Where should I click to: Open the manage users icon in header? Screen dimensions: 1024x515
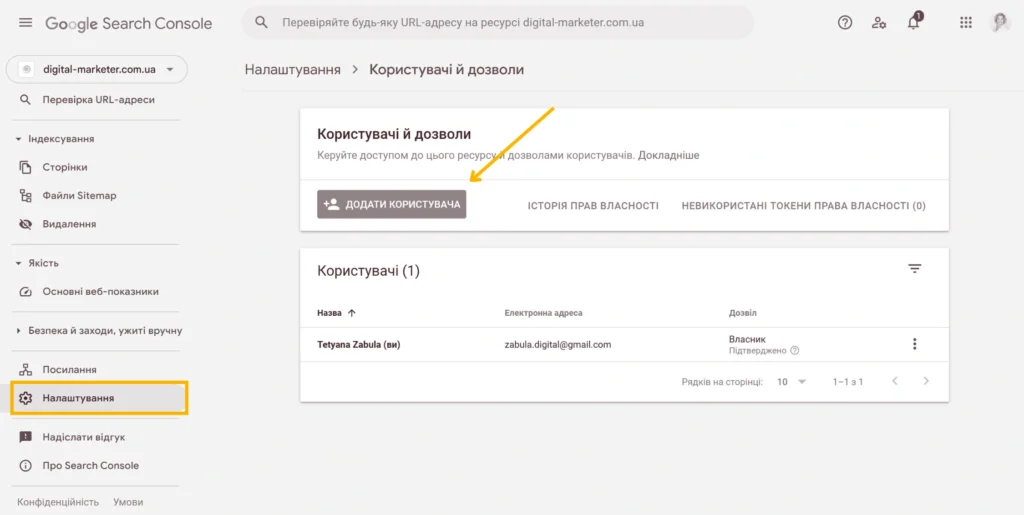coord(879,23)
